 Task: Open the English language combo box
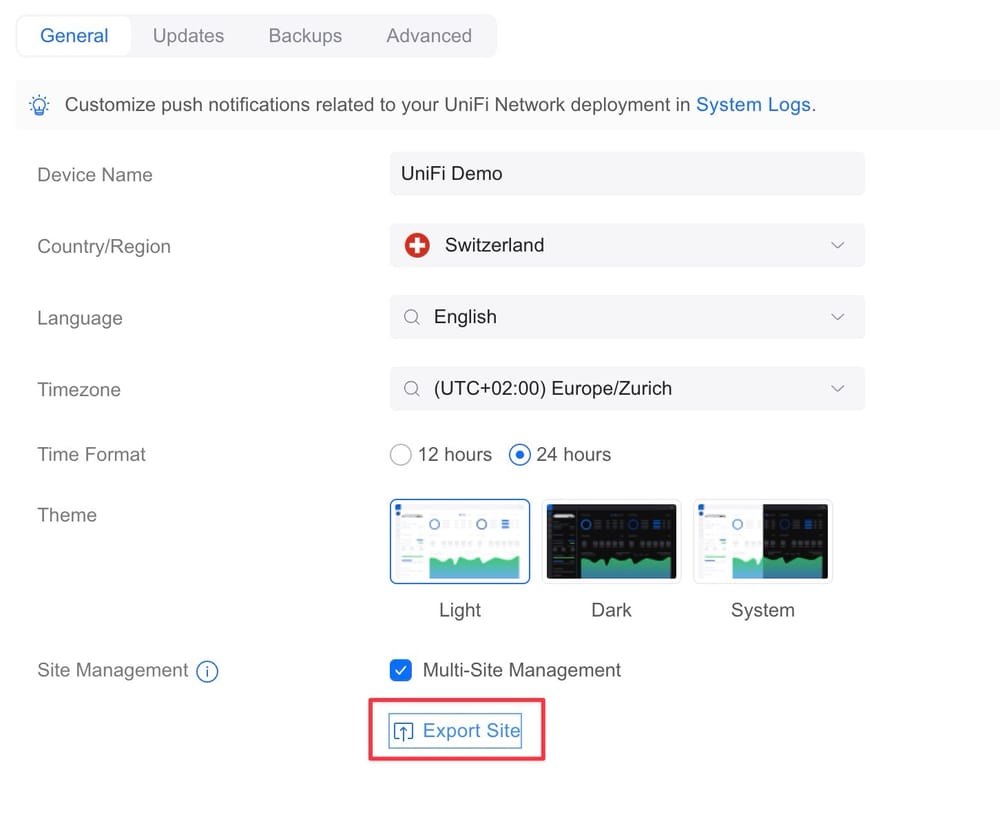tap(627, 317)
